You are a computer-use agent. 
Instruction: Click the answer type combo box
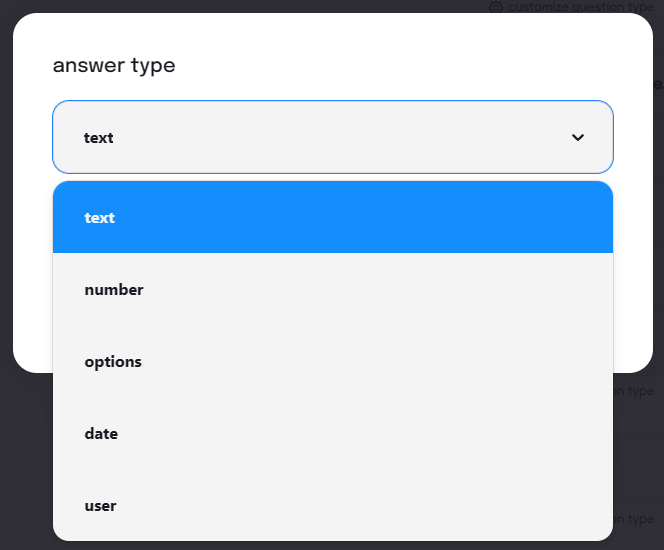click(x=333, y=137)
